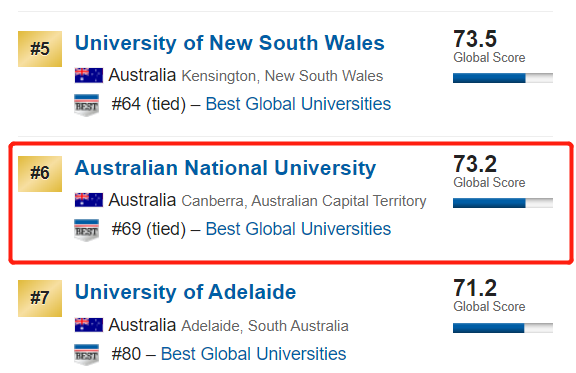Open Best Global Universities link after #64
This screenshot has width=576, height=373.
[298, 104]
